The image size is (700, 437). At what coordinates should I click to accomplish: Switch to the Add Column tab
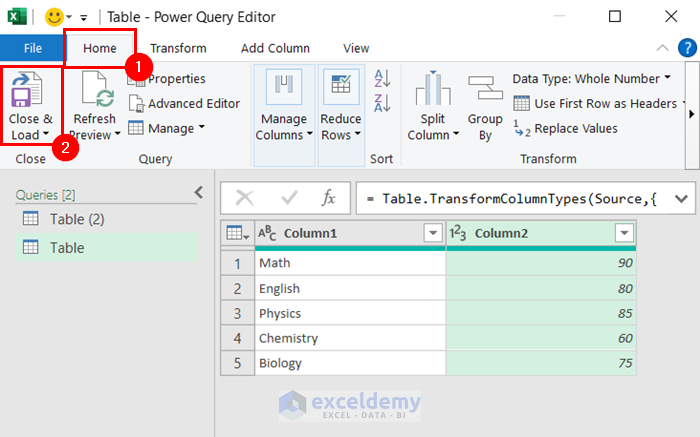coord(275,48)
